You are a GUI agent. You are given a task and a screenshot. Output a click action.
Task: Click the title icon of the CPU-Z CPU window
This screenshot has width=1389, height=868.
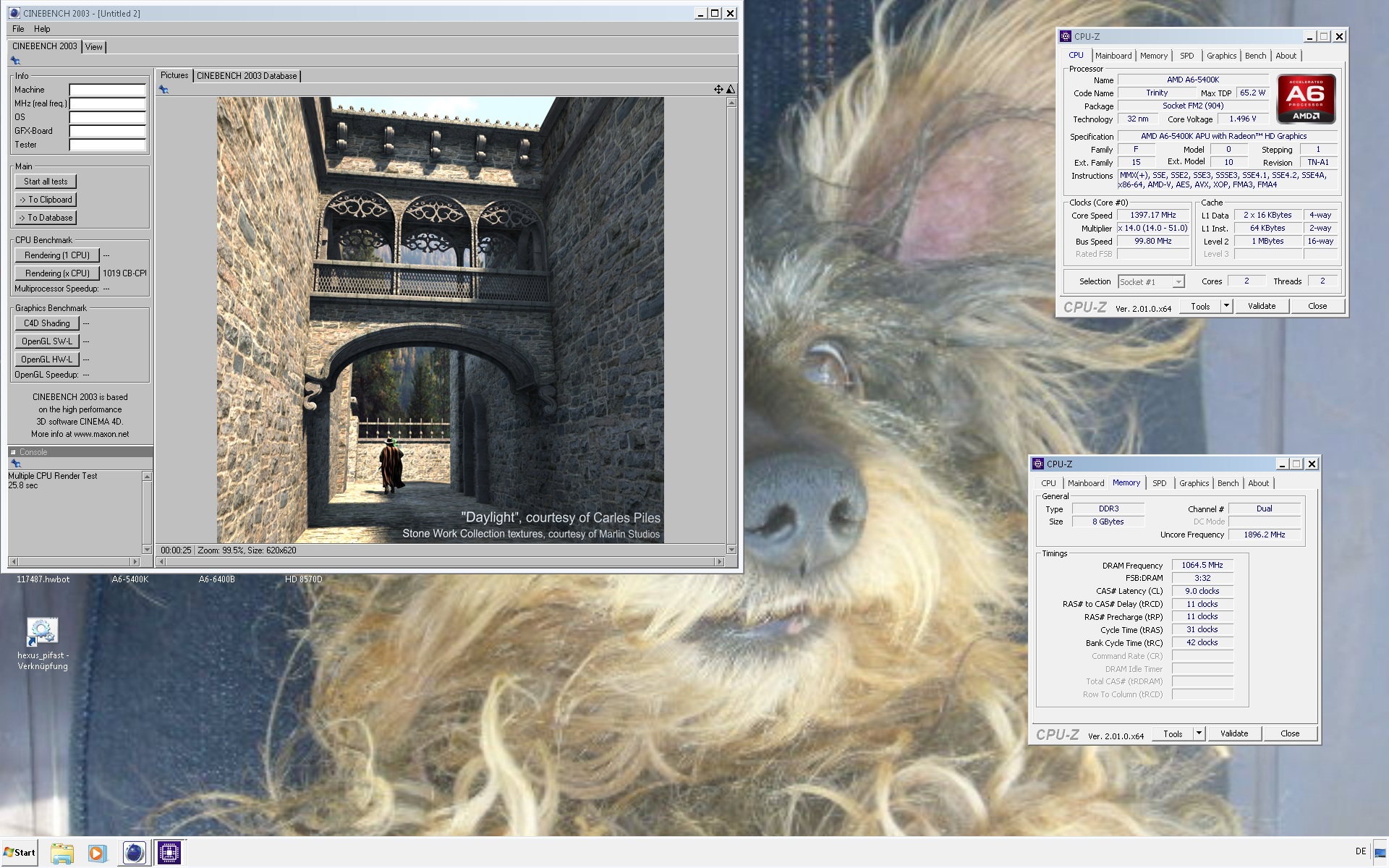1066,36
